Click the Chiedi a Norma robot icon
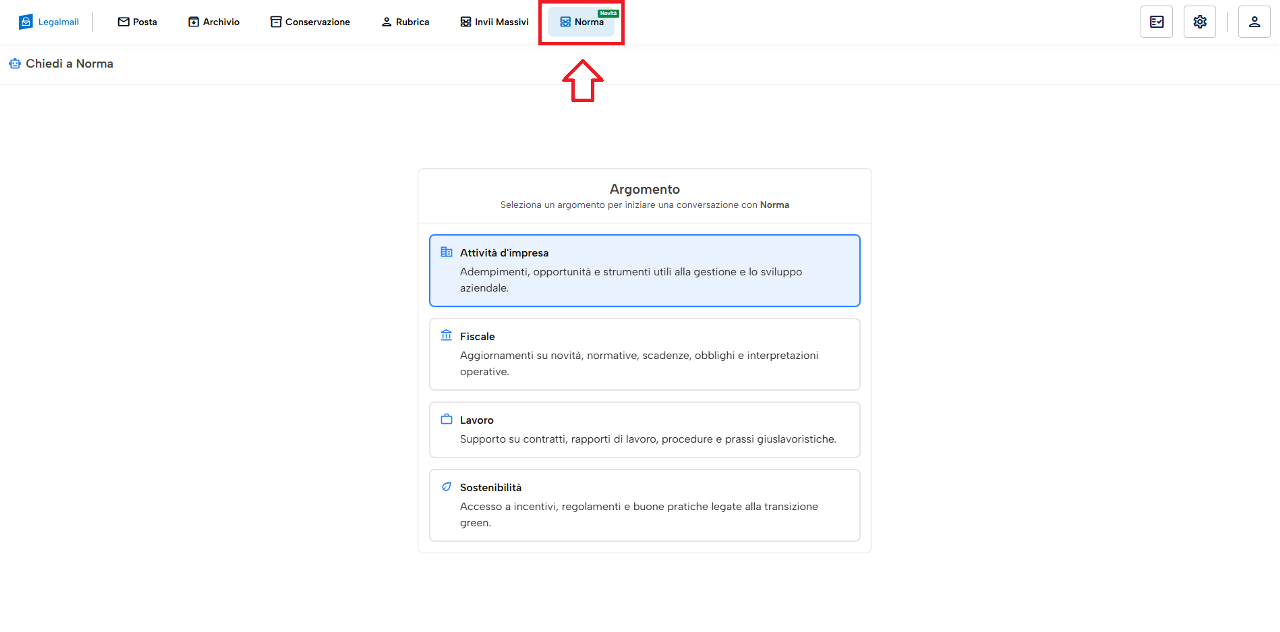Image resolution: width=1280 pixels, height=632 pixels. (15, 64)
